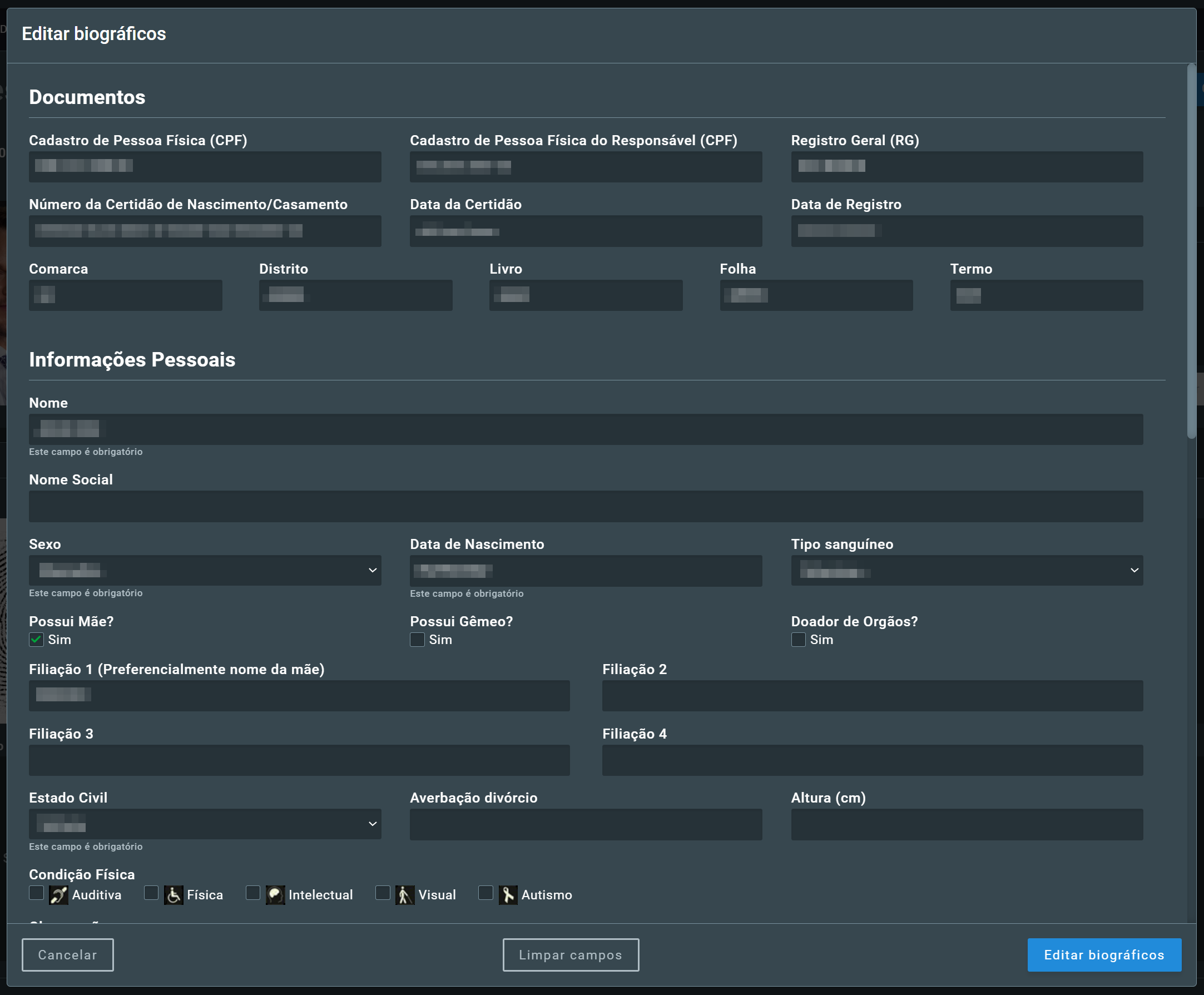Viewport: 1204px width, 995px height.
Task: Click into the Folha field
Action: pyautogui.click(x=816, y=295)
